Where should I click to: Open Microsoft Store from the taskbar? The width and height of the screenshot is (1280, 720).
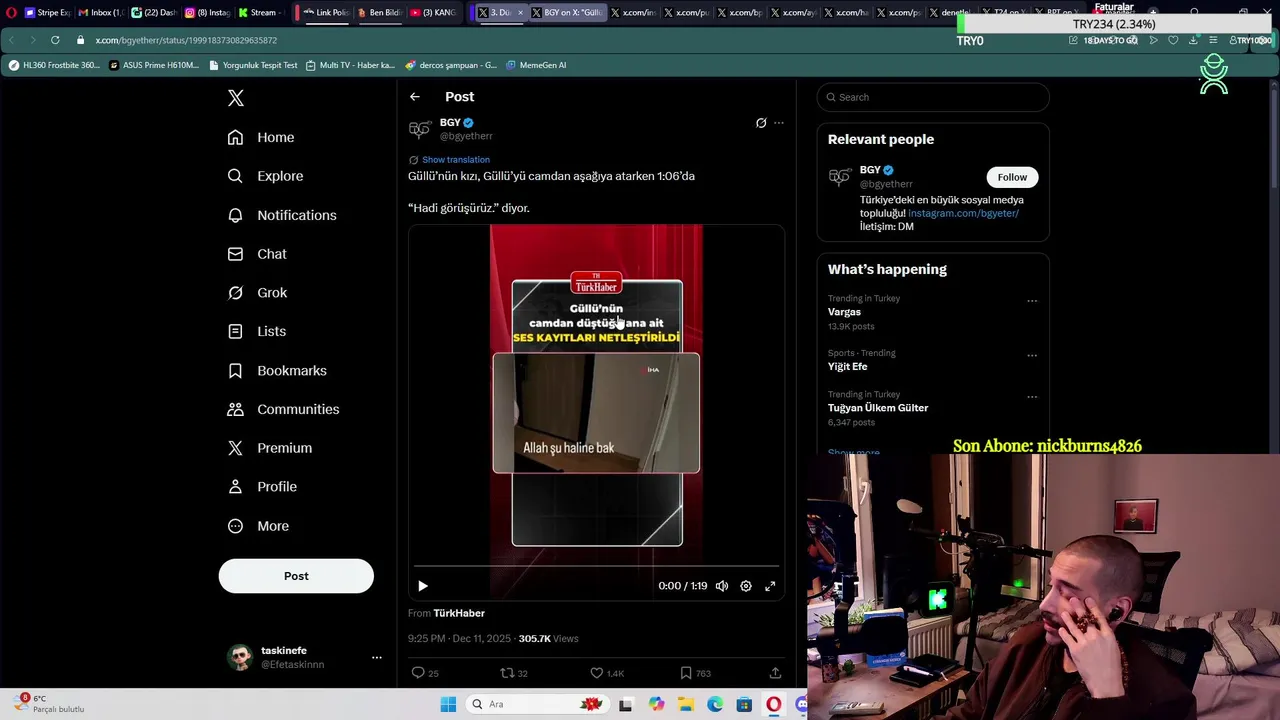744,704
